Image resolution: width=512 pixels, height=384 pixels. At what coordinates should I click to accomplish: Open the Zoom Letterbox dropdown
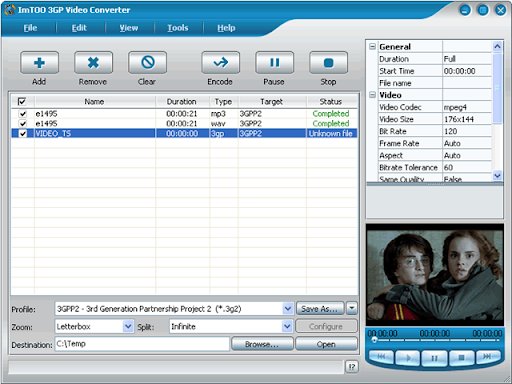128,326
